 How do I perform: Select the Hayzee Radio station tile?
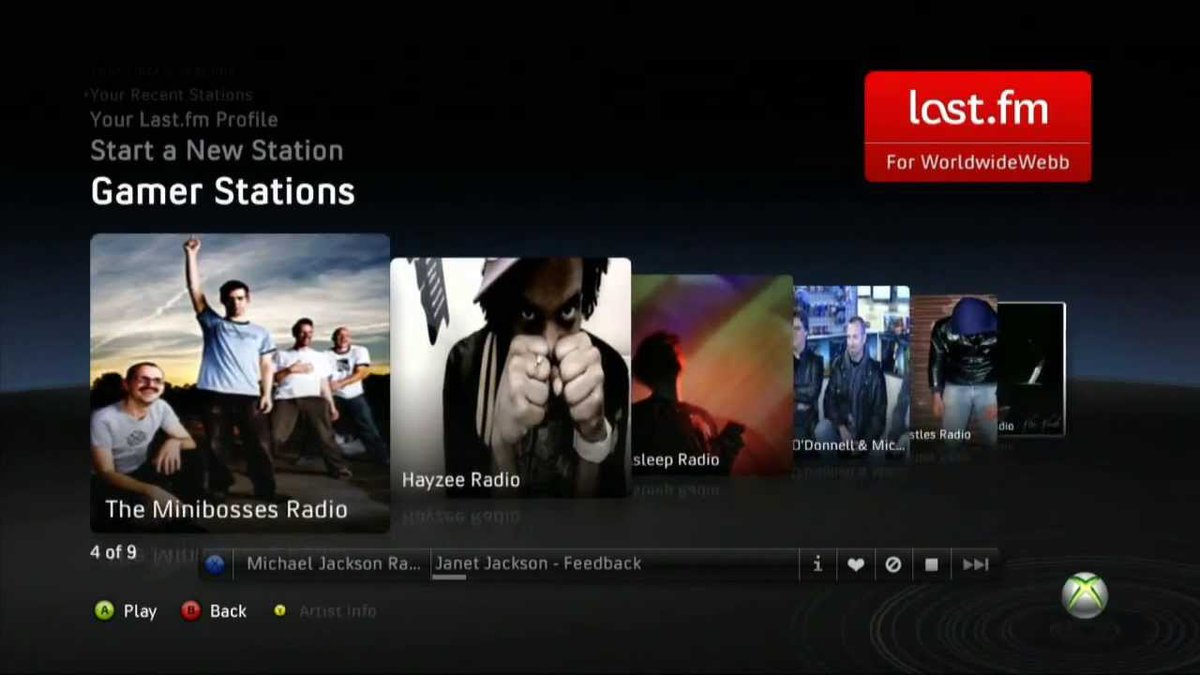(x=510, y=378)
